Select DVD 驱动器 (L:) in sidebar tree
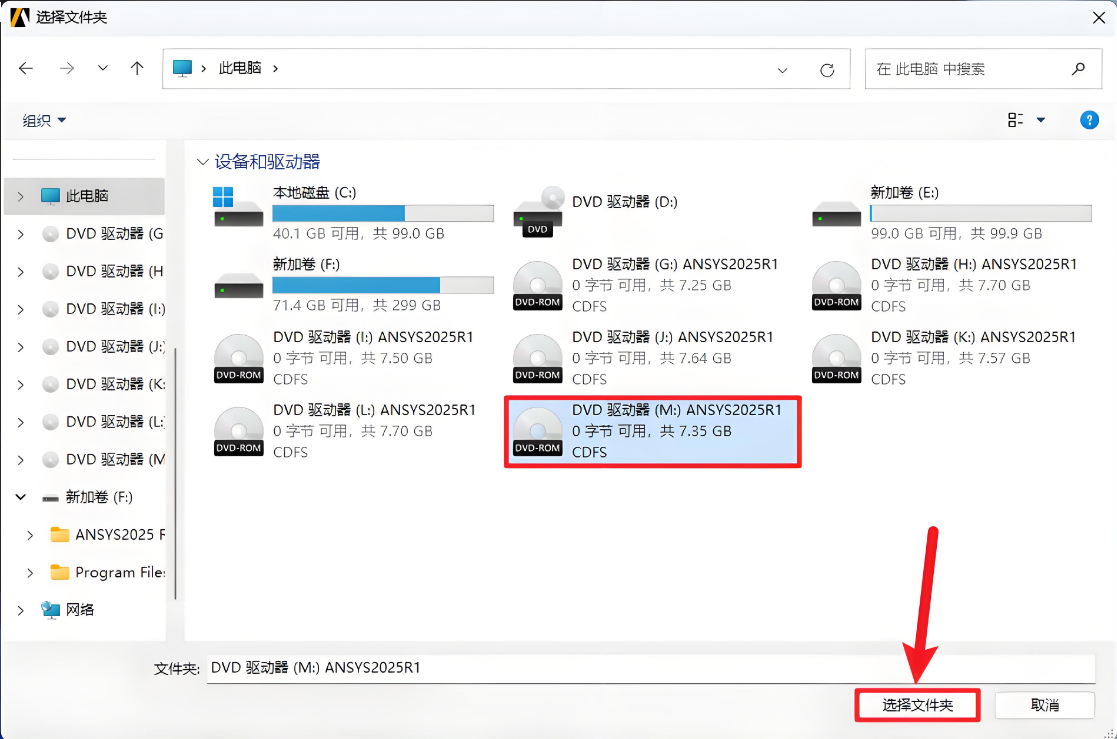Screen dimensions: 1117x739 [x=103, y=423]
